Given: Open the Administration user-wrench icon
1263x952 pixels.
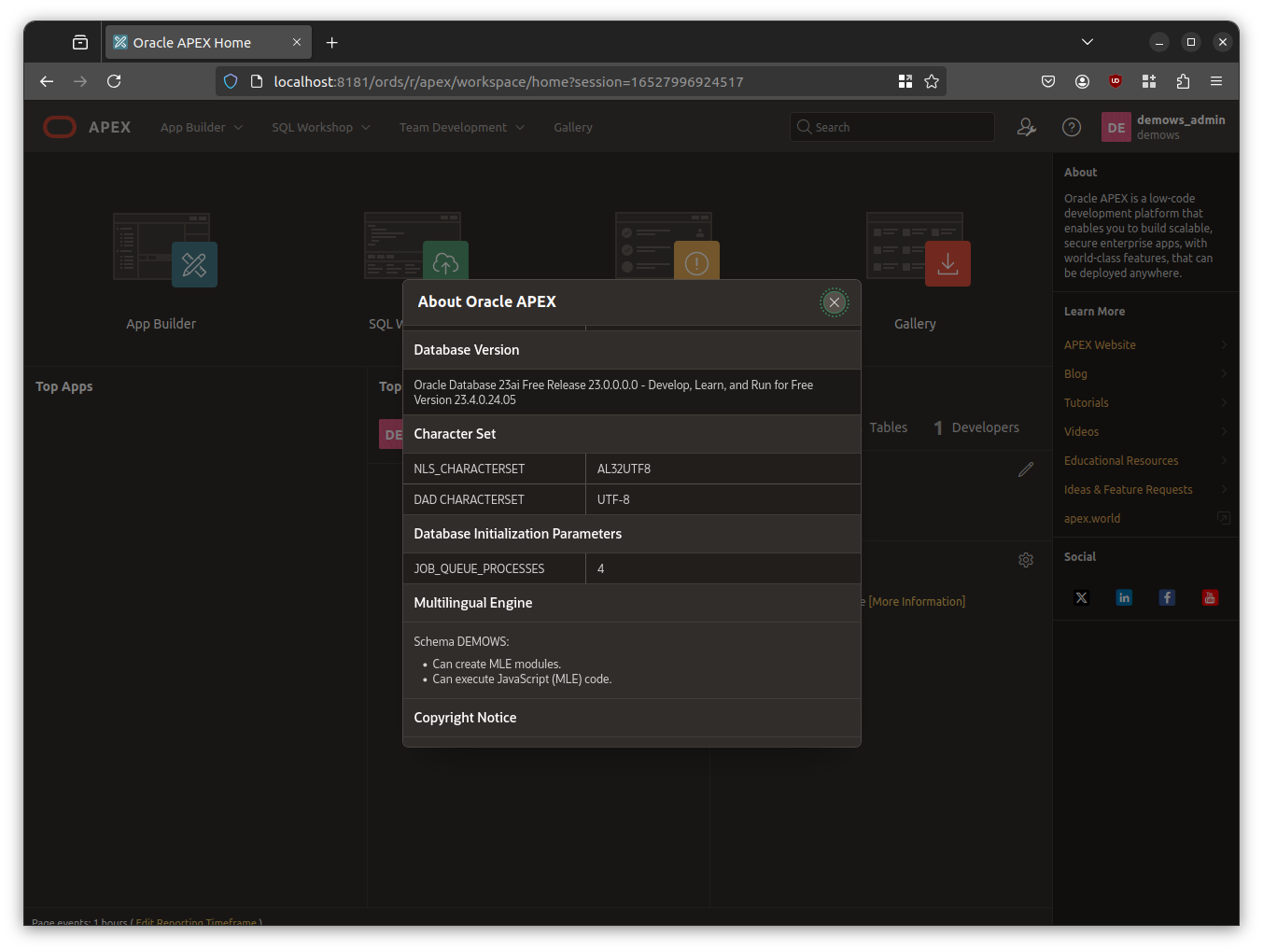Looking at the screenshot, I should [x=1026, y=128].
